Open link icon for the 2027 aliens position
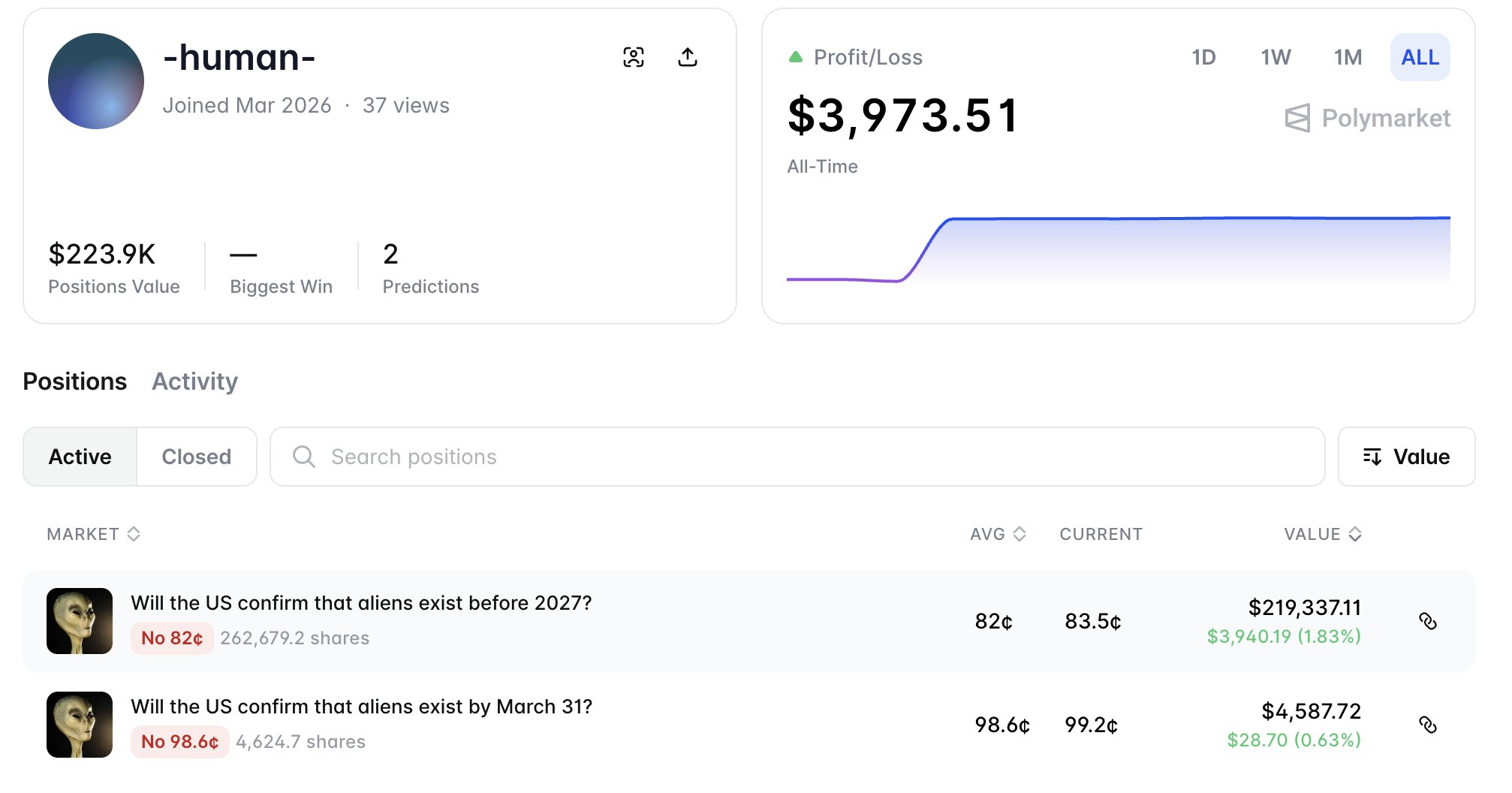The height and width of the screenshot is (793, 1512). point(1427,621)
